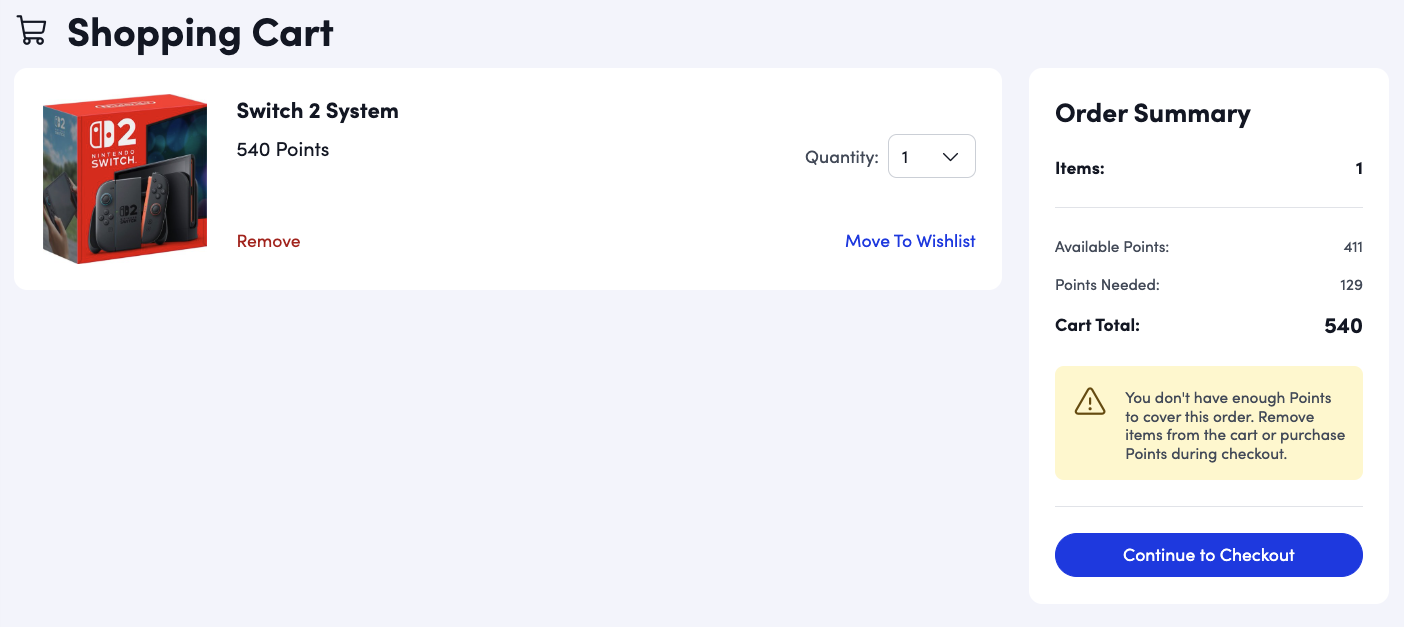This screenshot has width=1404, height=627.
Task: Click the Items count in Order Summary
Action: (x=1359, y=169)
